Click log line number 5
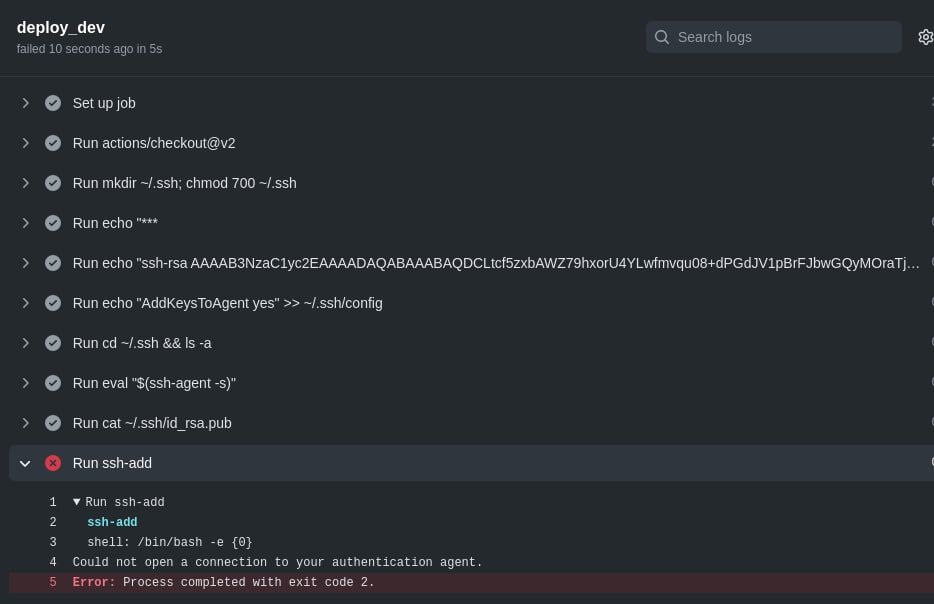 (x=53, y=582)
